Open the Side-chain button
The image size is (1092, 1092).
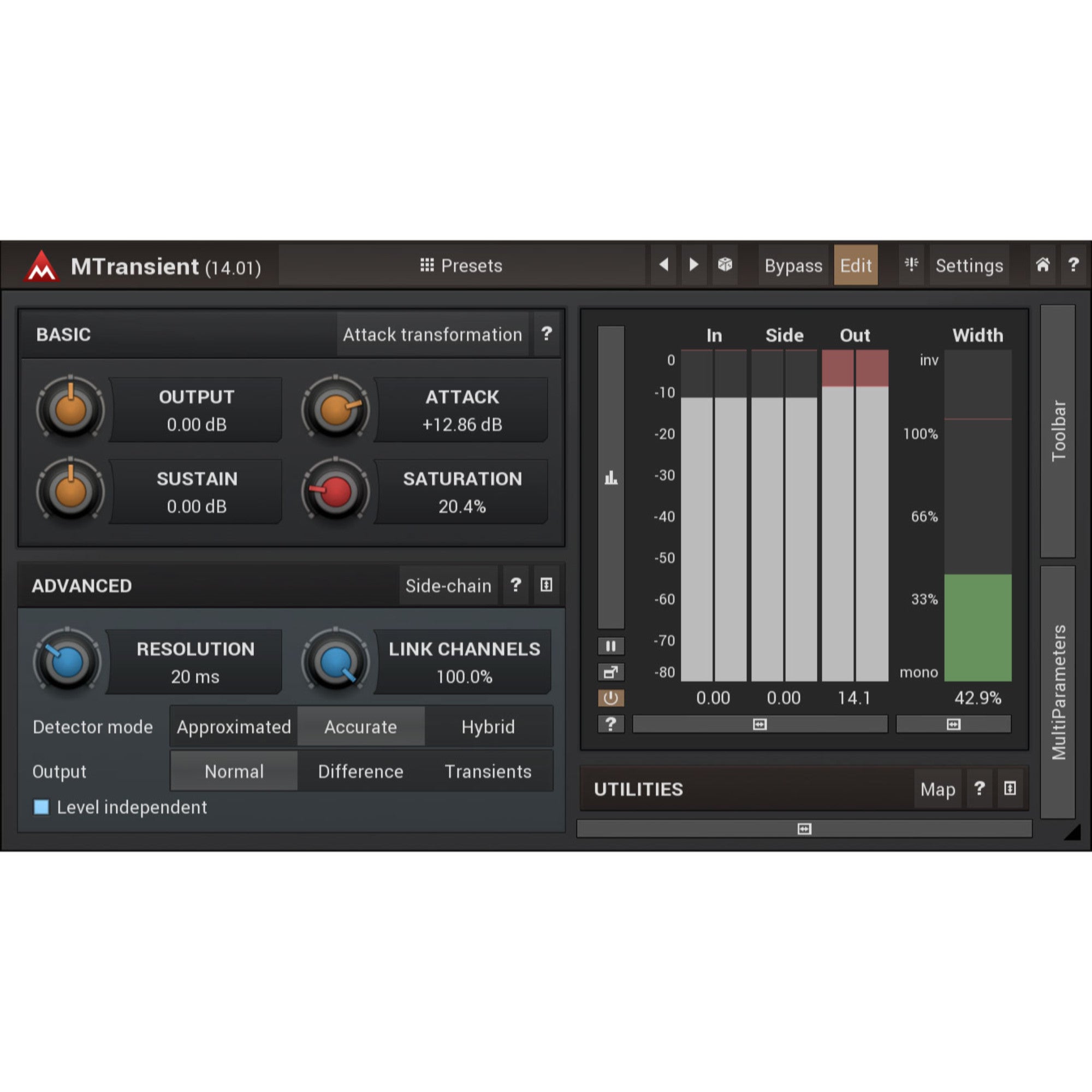click(448, 585)
